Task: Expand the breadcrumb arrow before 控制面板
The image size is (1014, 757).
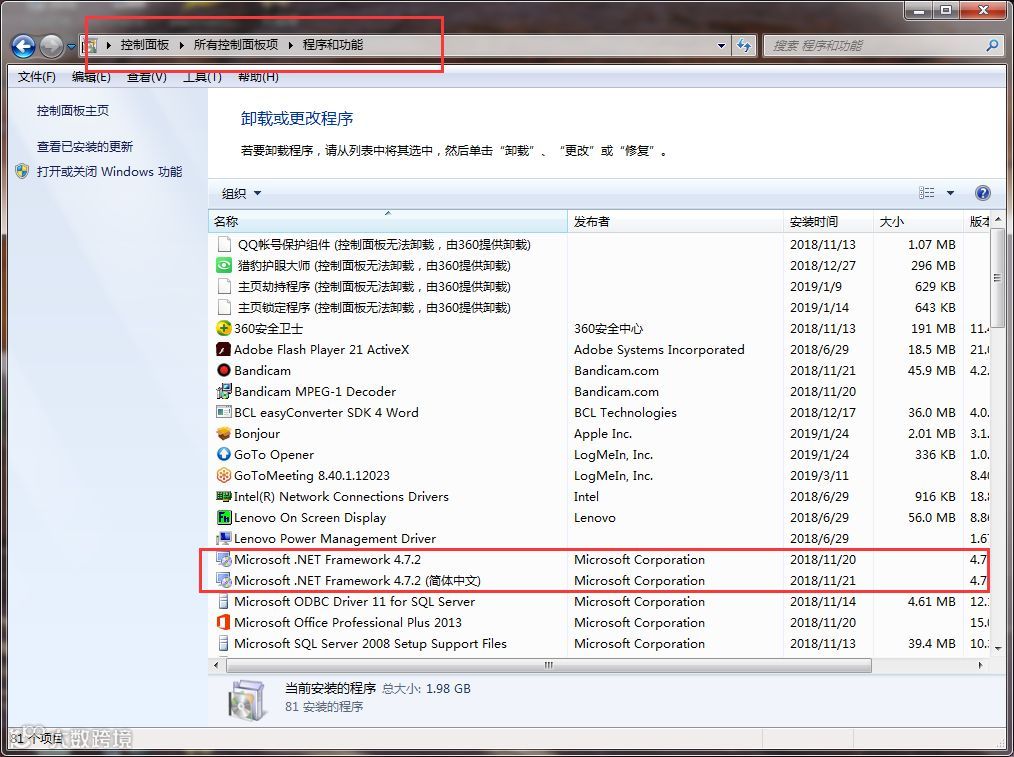Action: pos(109,45)
